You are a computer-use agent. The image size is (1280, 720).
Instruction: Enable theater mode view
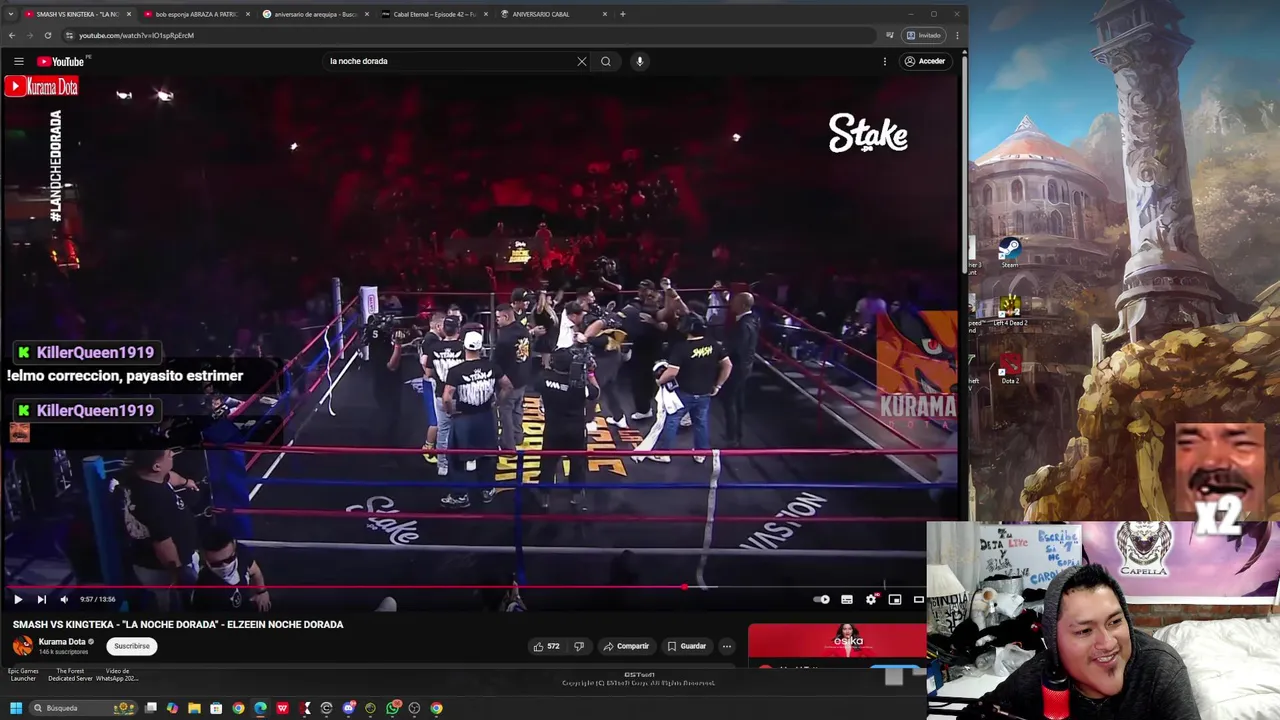click(x=919, y=599)
